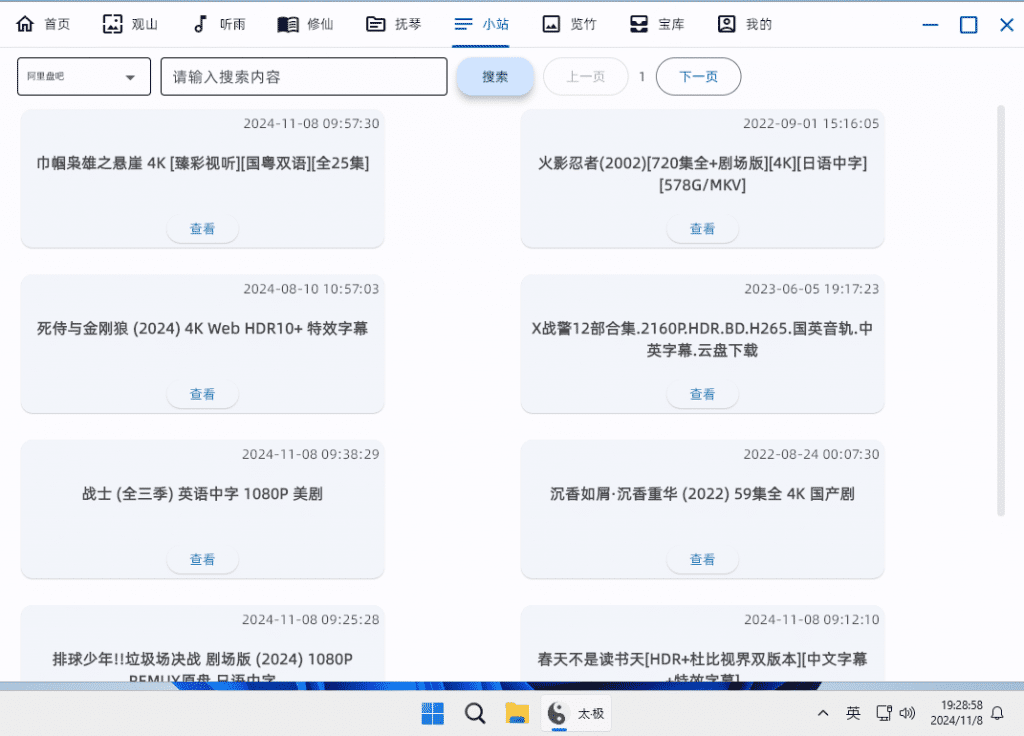
Task: Click 查看 under 战士 (全三季)
Action: 202,559
